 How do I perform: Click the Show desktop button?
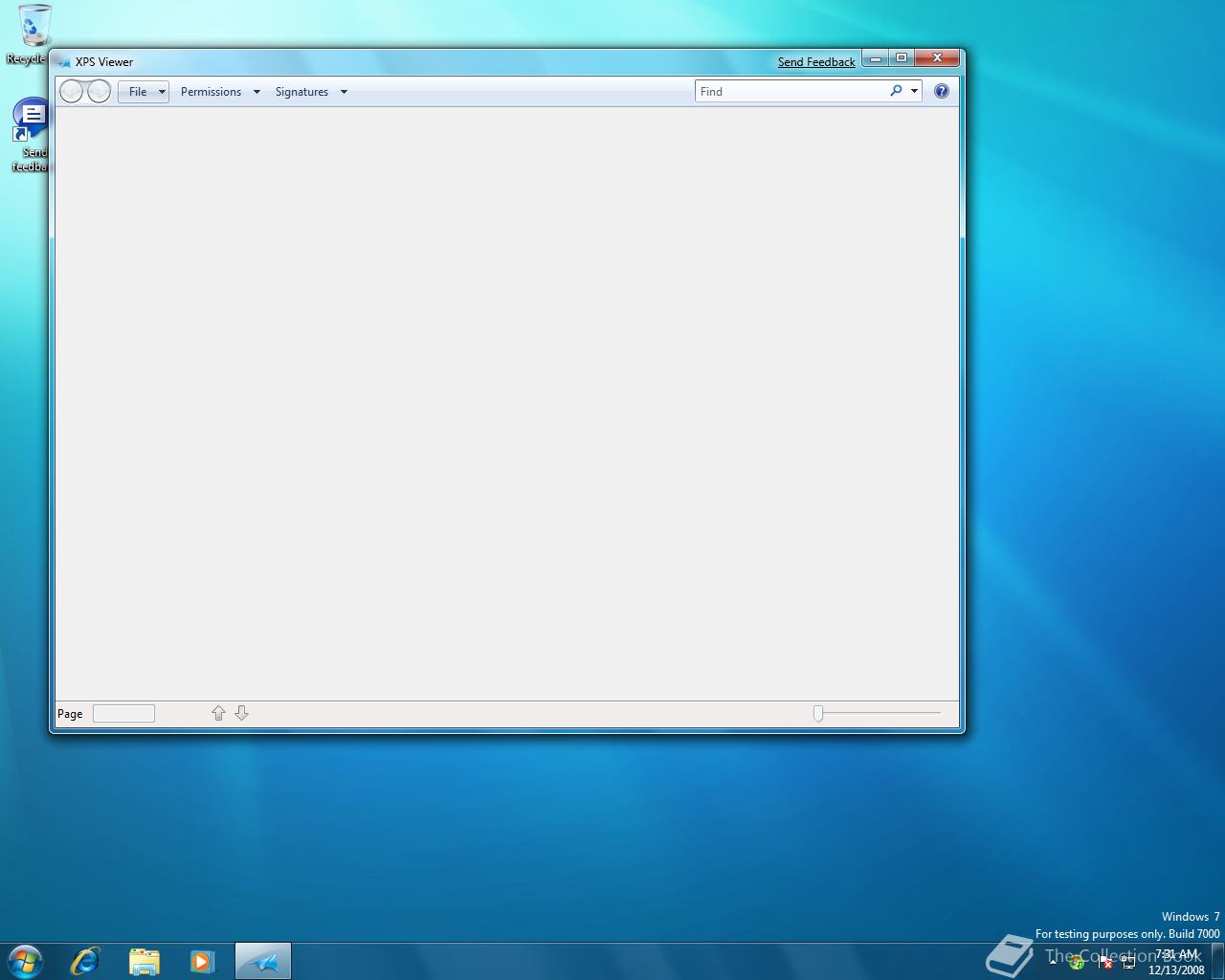[1217, 961]
